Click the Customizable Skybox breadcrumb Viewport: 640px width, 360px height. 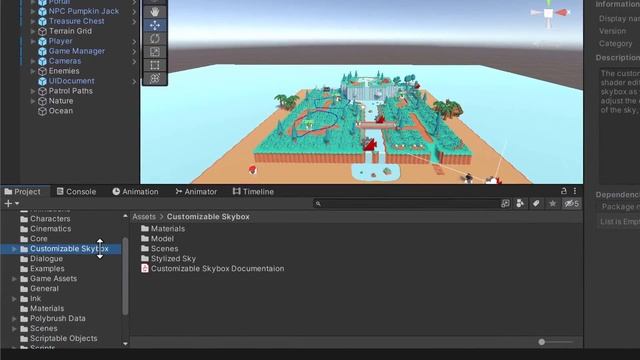(208, 217)
